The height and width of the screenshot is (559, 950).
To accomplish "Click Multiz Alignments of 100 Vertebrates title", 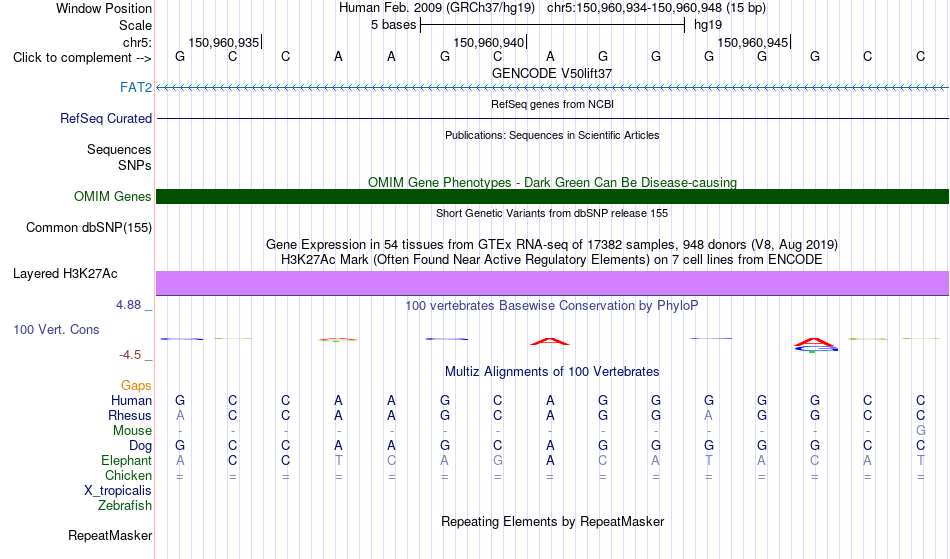I will (x=552, y=372).
